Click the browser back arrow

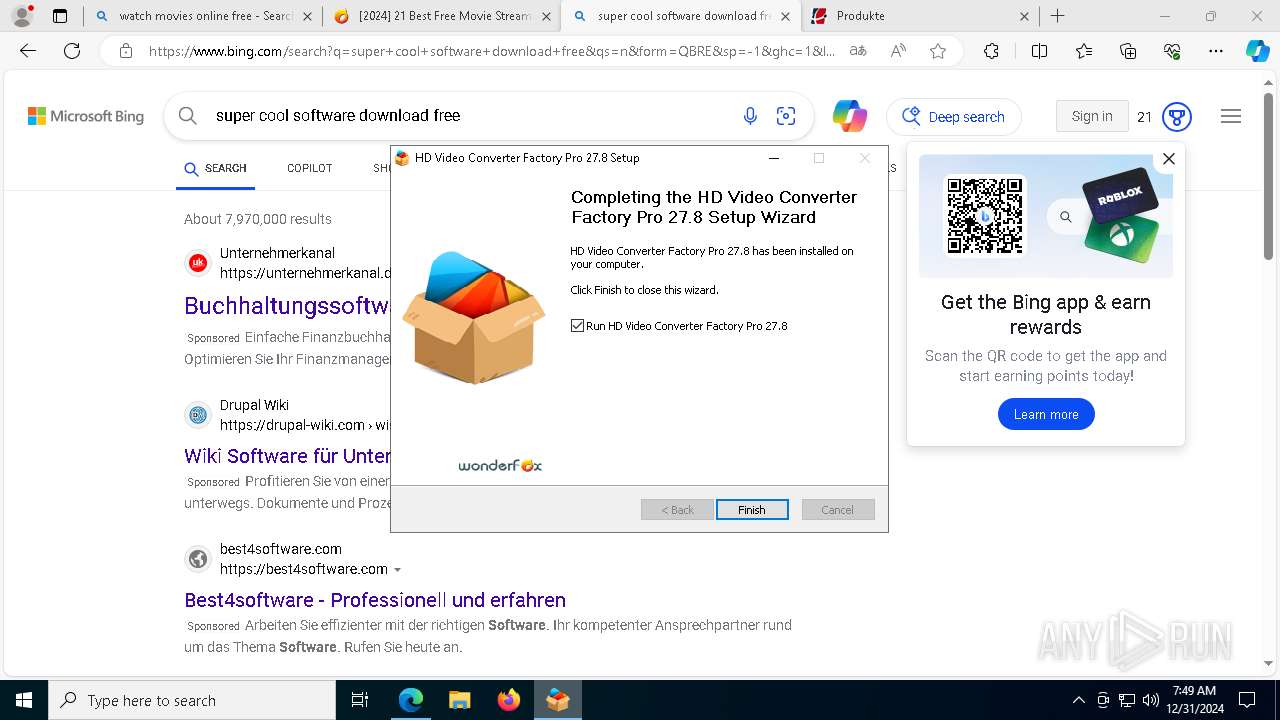point(28,51)
